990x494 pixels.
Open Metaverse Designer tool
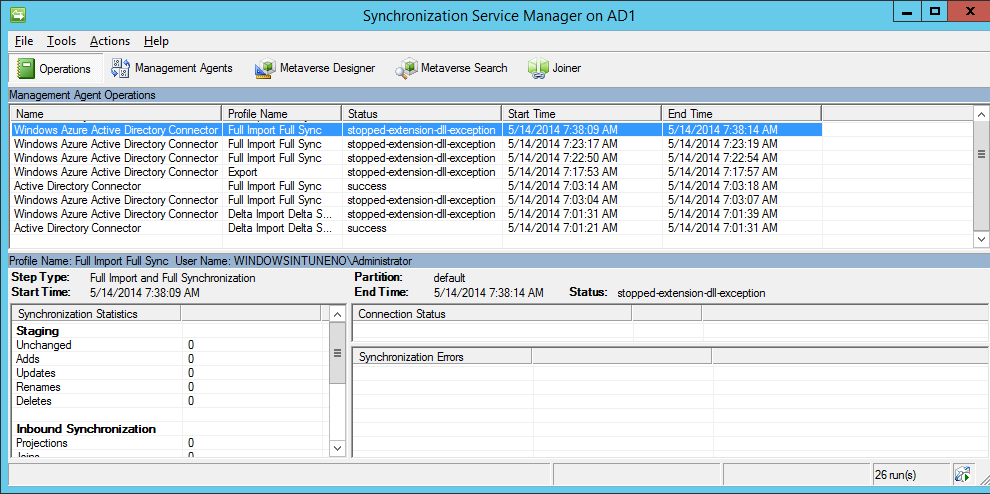point(315,68)
